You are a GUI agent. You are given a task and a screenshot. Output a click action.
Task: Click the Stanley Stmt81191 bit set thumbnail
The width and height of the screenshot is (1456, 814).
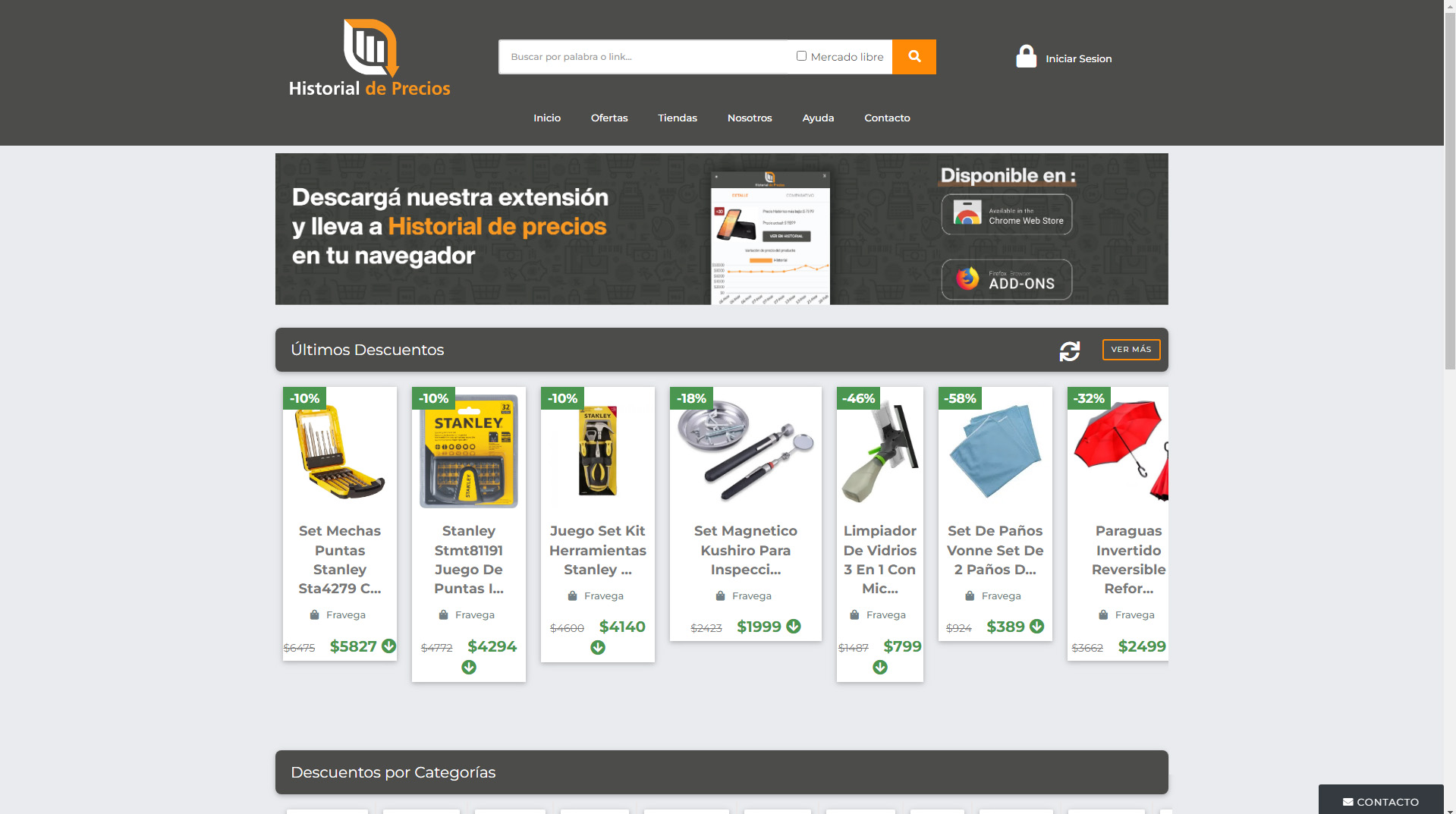pos(469,451)
